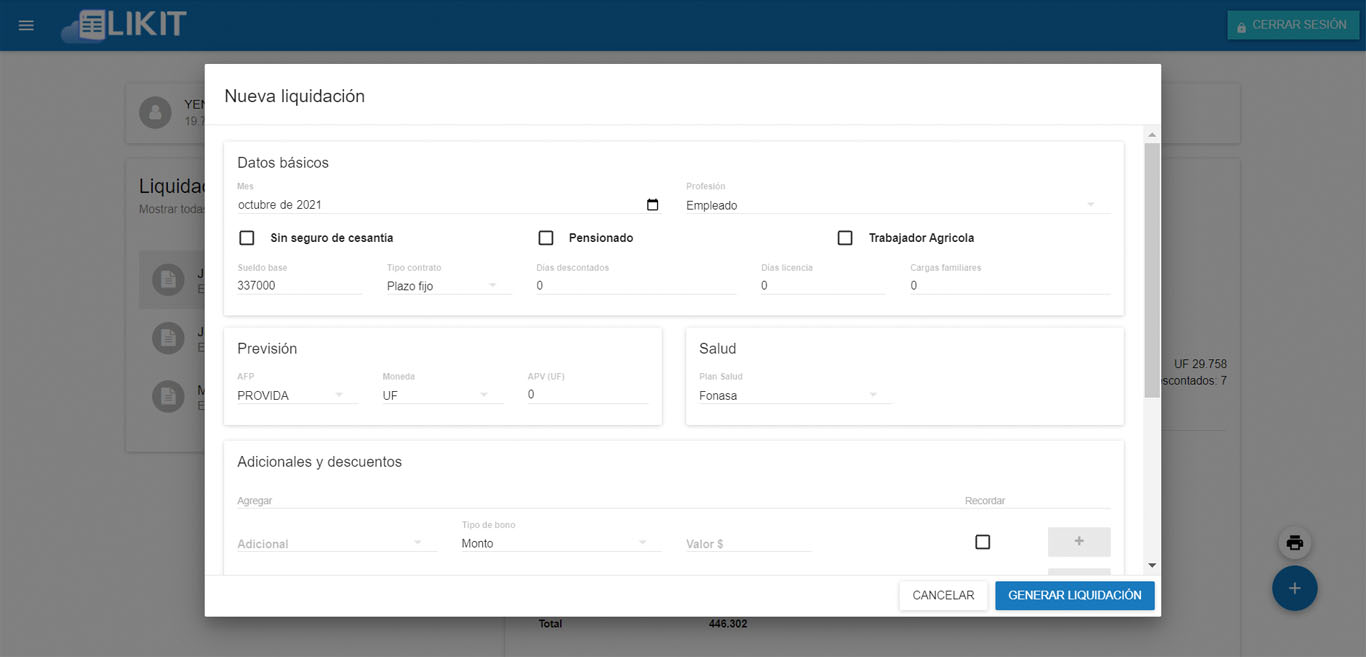Open the hamburger navigation menu
The image size is (1366, 657).
coord(26,25)
